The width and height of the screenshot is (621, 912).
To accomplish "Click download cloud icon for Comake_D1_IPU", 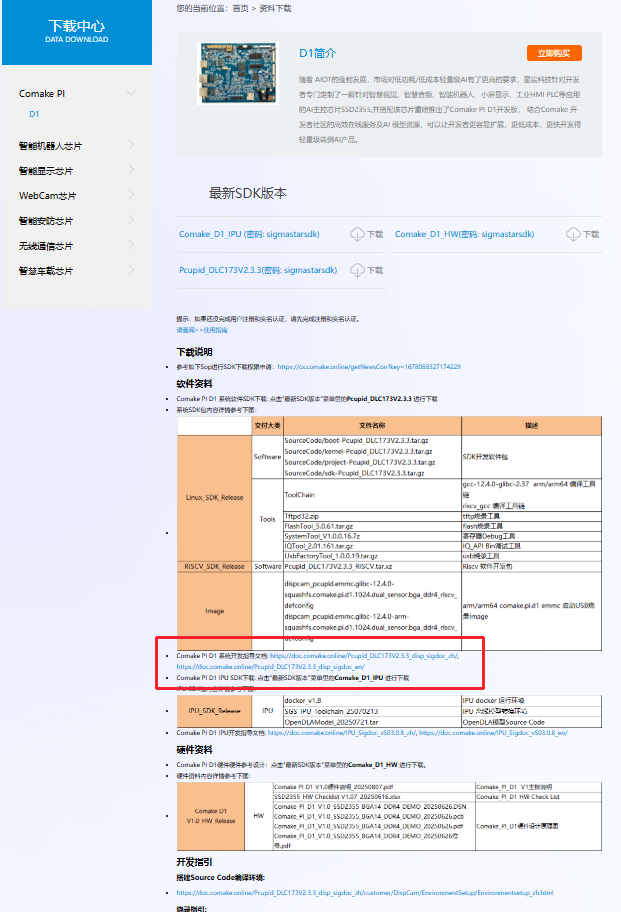I will (x=357, y=234).
